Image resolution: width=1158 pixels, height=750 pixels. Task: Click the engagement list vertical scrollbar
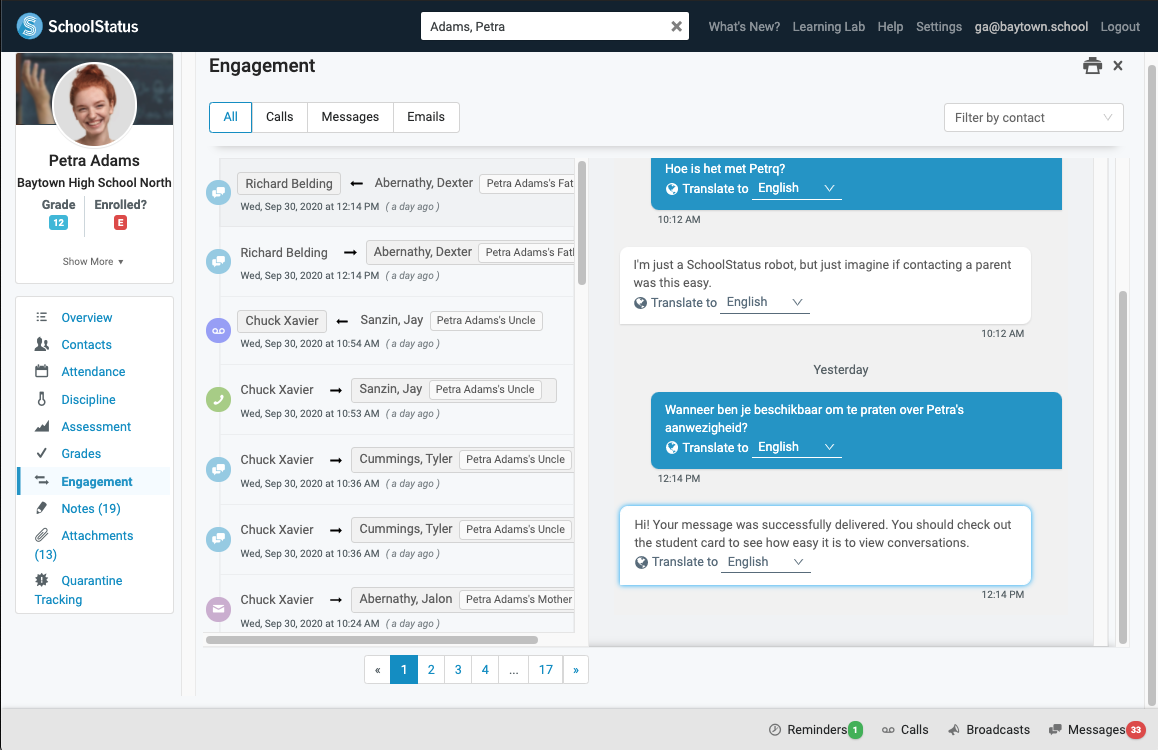click(582, 223)
